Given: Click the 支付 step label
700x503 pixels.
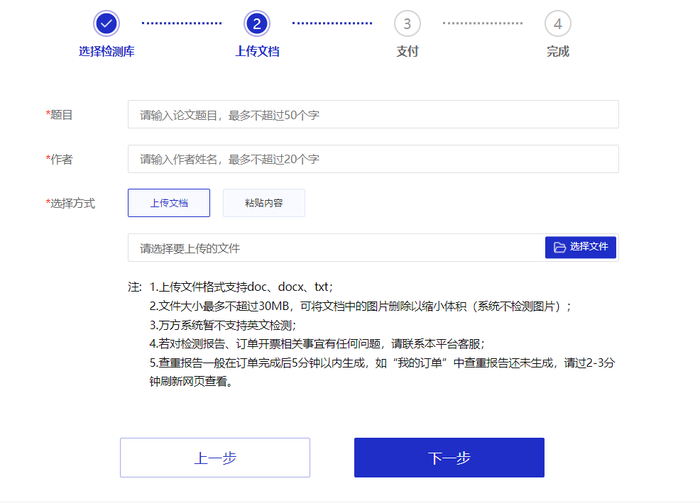Looking at the screenshot, I should point(407,52).
